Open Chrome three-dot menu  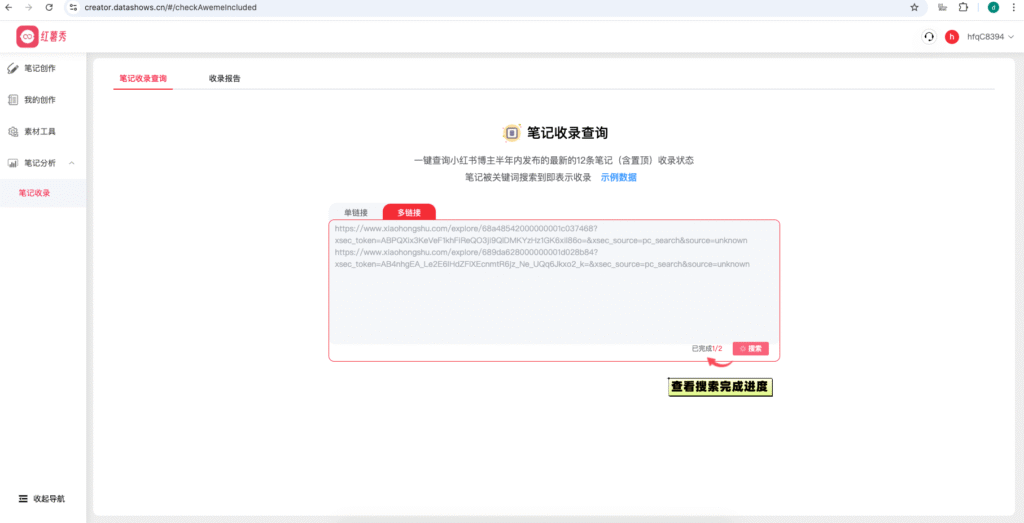point(1015,8)
